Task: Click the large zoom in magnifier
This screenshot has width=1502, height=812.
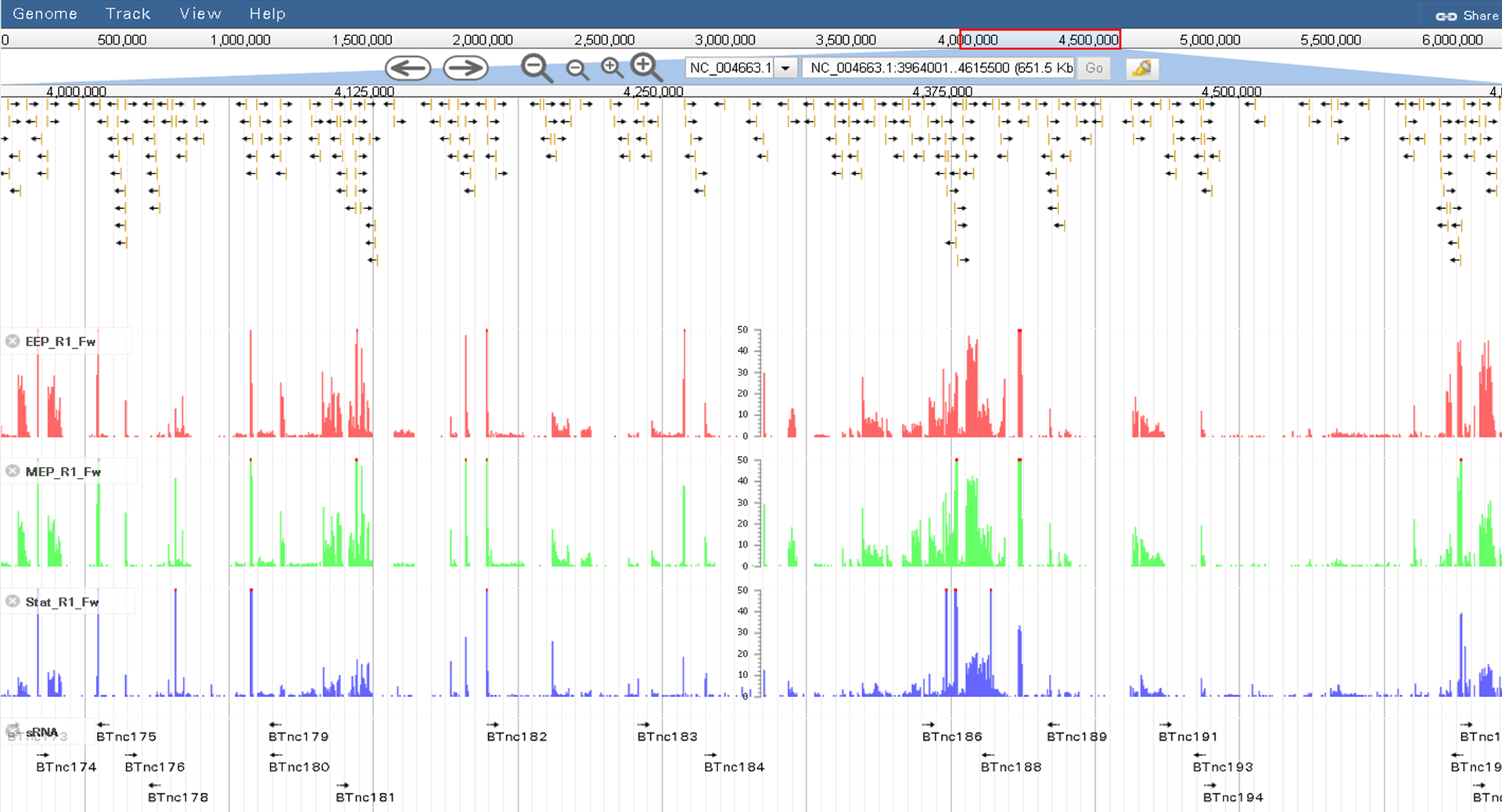Action: pyautogui.click(x=646, y=68)
